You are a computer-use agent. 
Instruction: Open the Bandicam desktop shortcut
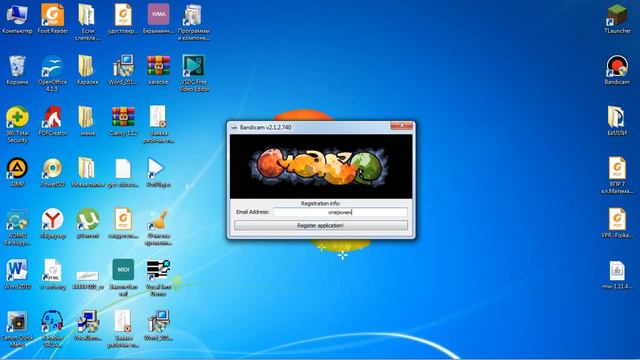point(617,70)
